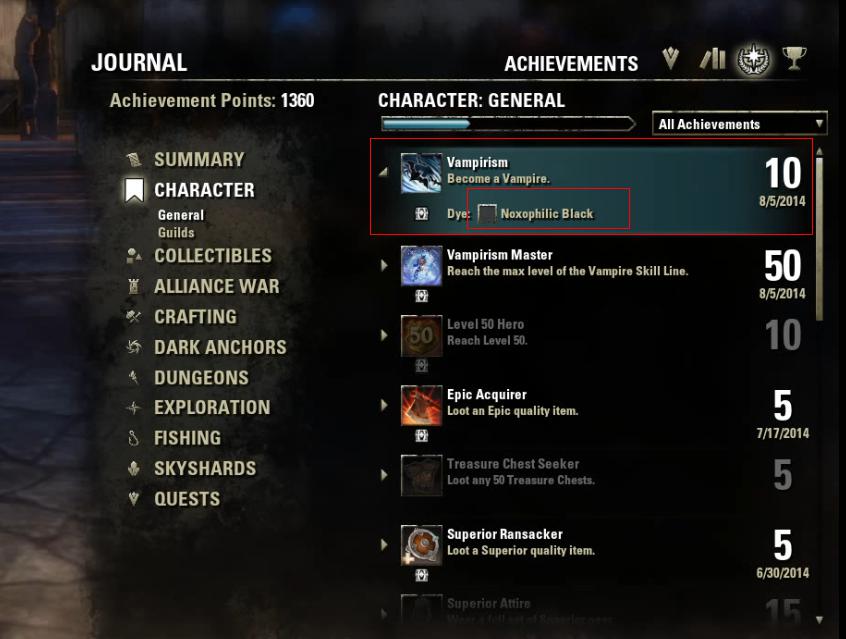Expand the Vampirism Master achievement
Image resolution: width=846 pixels, height=639 pixels.
point(384,265)
